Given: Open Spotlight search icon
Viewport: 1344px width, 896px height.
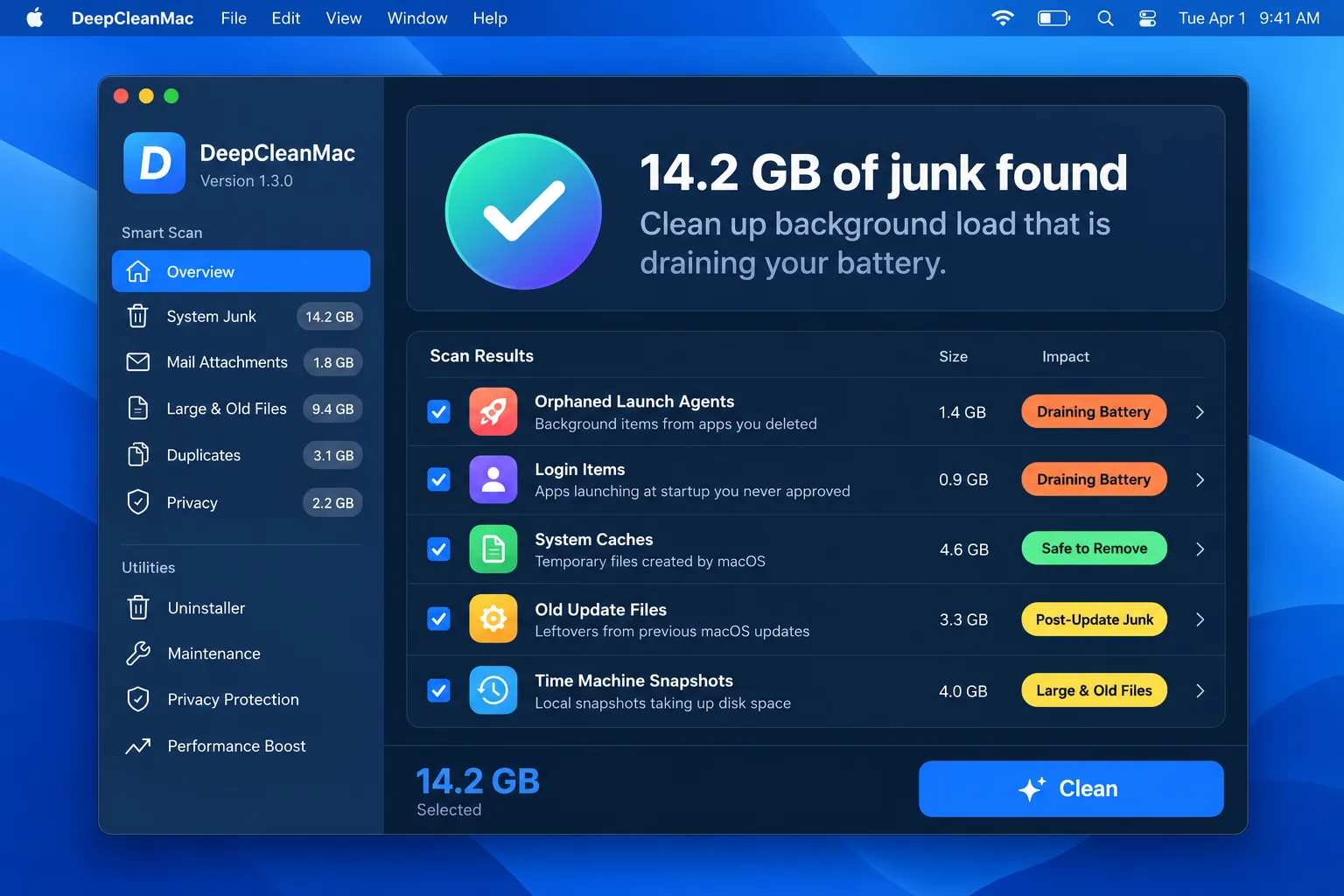Looking at the screenshot, I should point(1105,17).
